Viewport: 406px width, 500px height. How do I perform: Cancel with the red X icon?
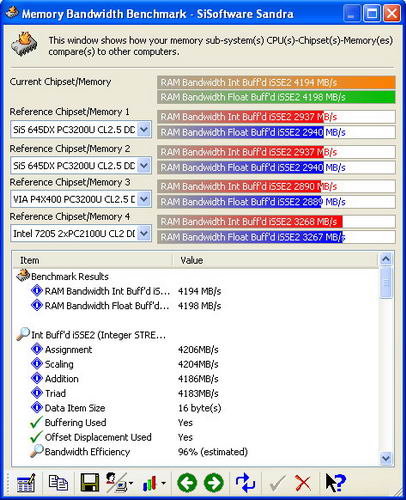tap(303, 483)
